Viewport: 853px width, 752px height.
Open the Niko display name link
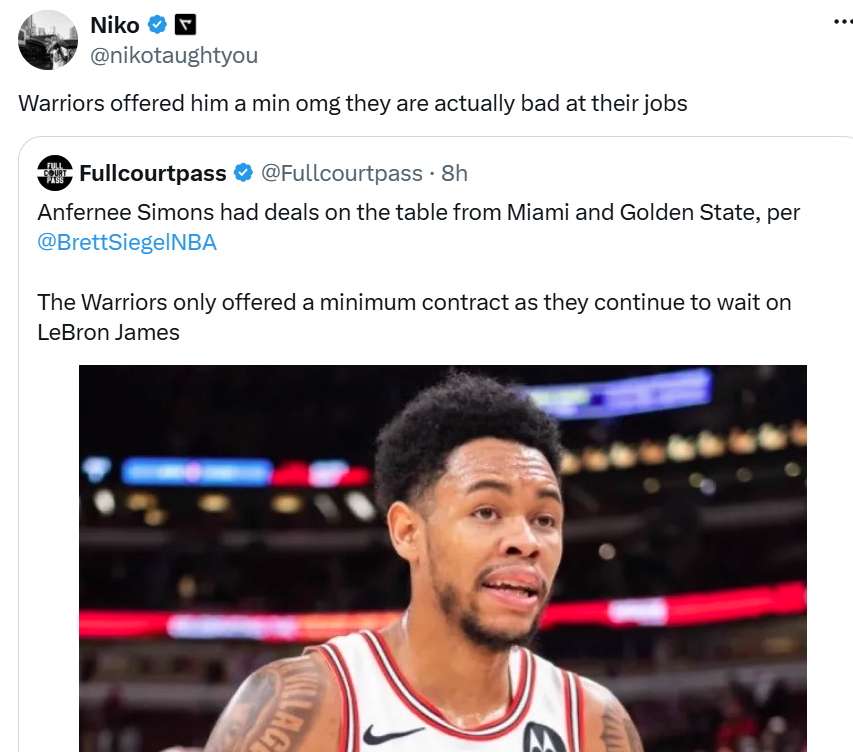pos(115,25)
